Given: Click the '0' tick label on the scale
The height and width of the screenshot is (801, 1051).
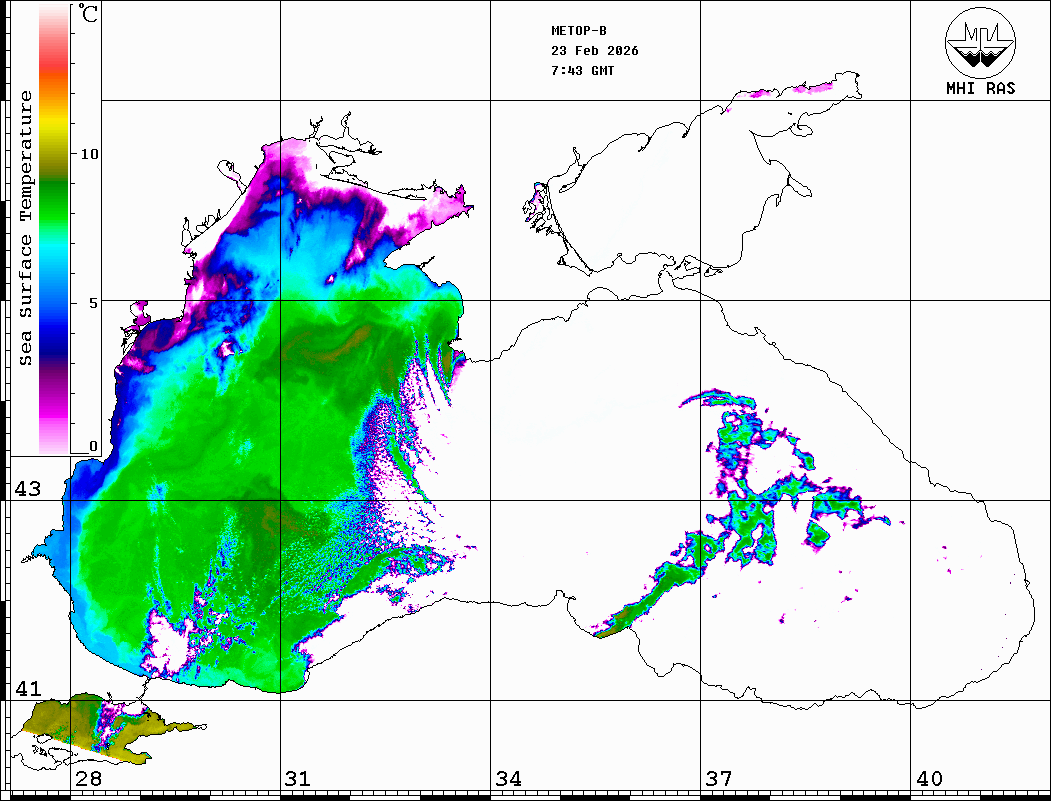Looking at the screenshot, I should click(93, 446).
